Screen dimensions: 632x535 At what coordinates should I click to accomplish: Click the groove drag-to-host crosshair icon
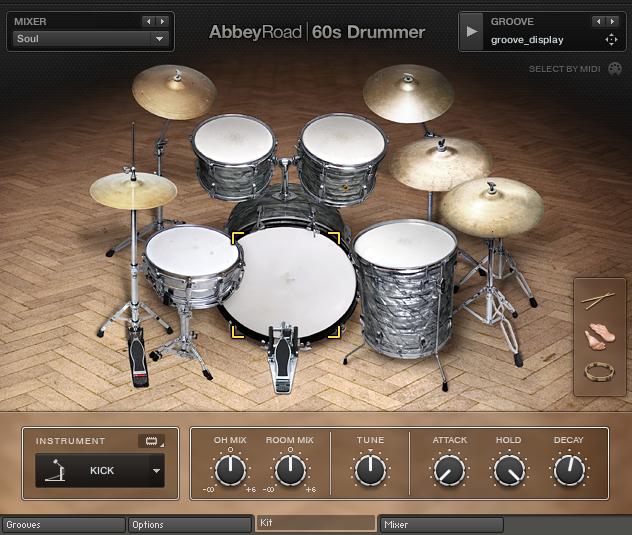pyautogui.click(x=611, y=40)
